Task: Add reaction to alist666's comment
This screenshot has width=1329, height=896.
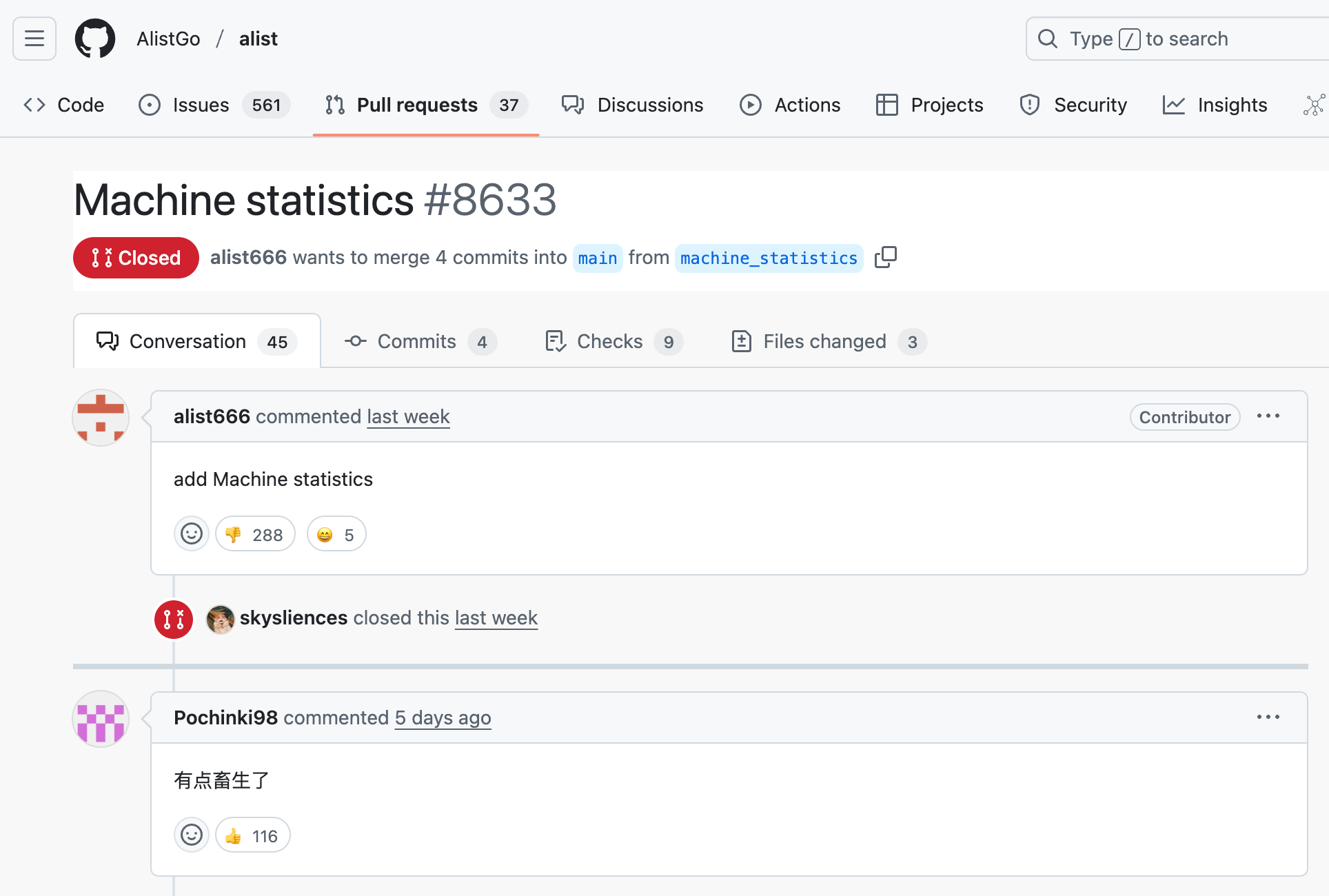Action: [192, 534]
